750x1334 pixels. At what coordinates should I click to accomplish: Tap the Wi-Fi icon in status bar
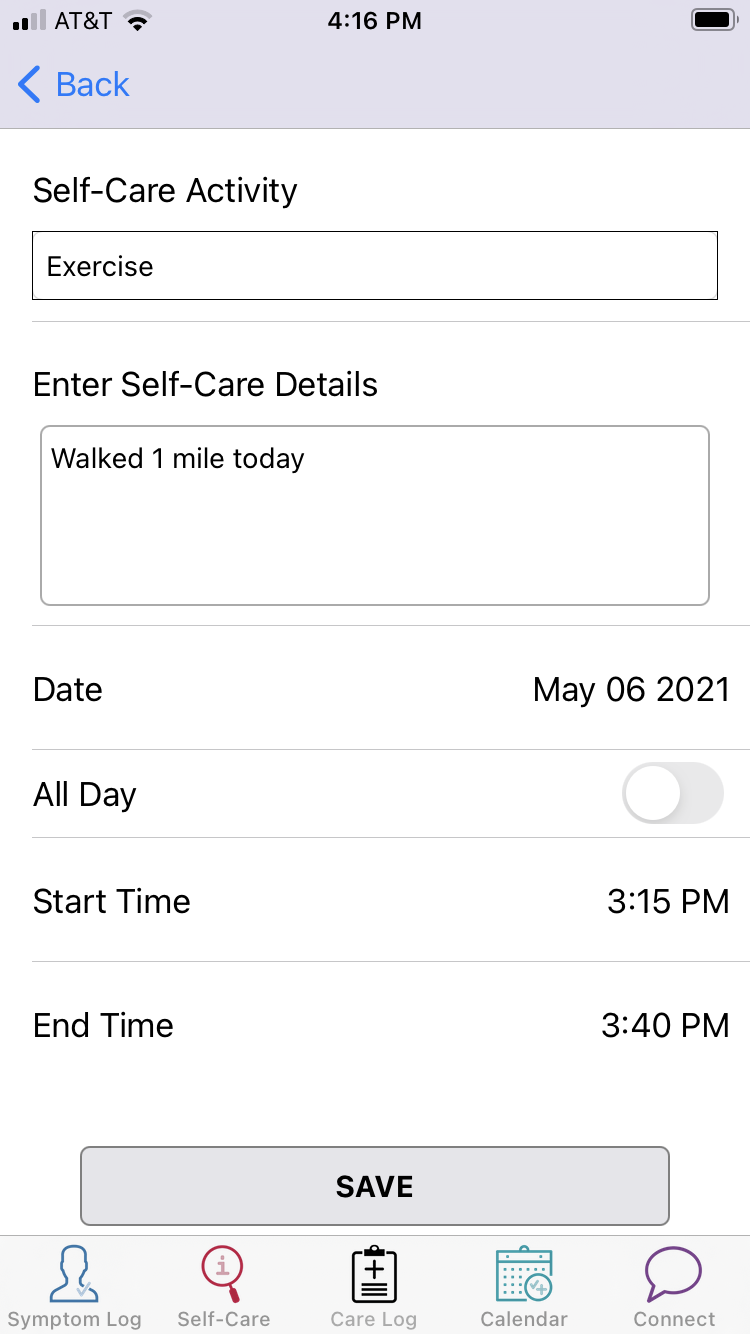(137, 21)
